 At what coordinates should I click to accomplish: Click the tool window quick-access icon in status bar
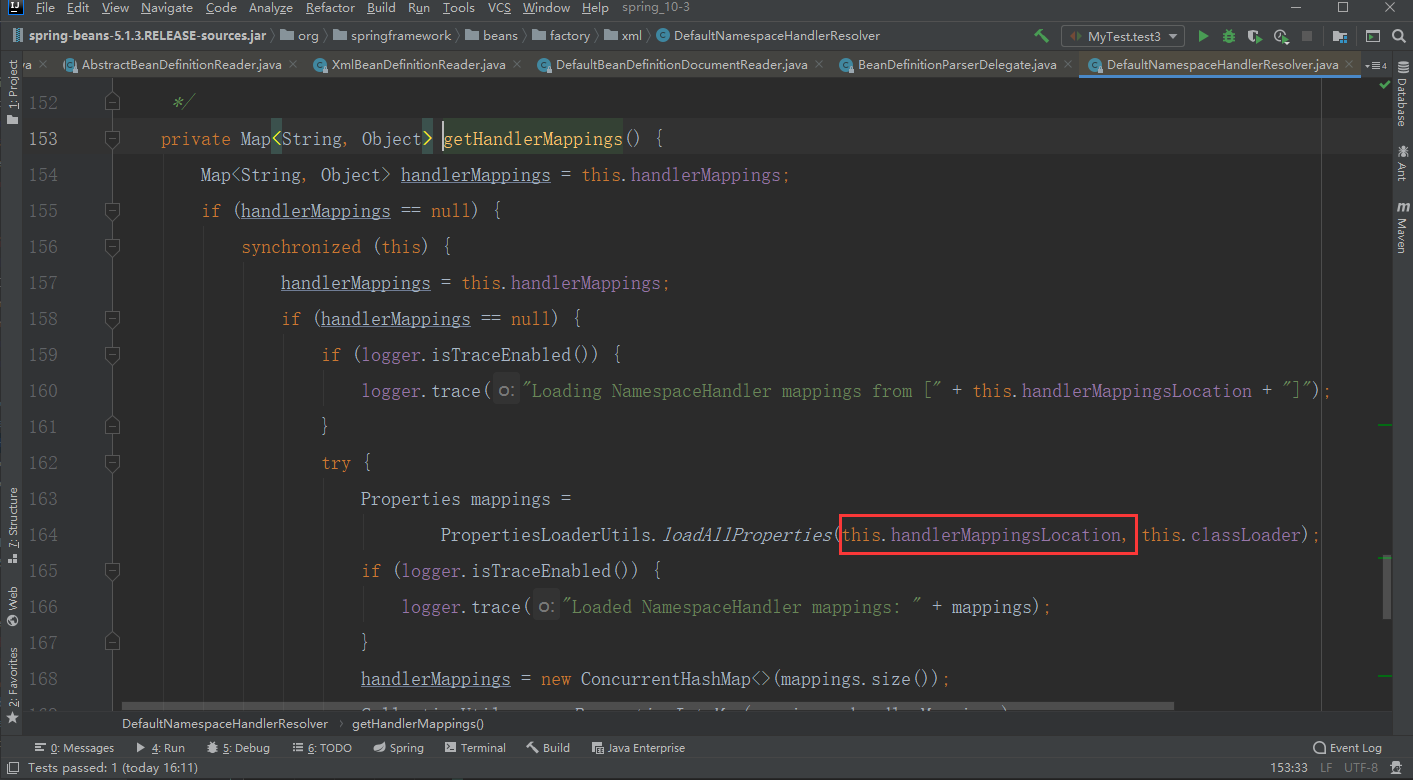click(x=11, y=768)
